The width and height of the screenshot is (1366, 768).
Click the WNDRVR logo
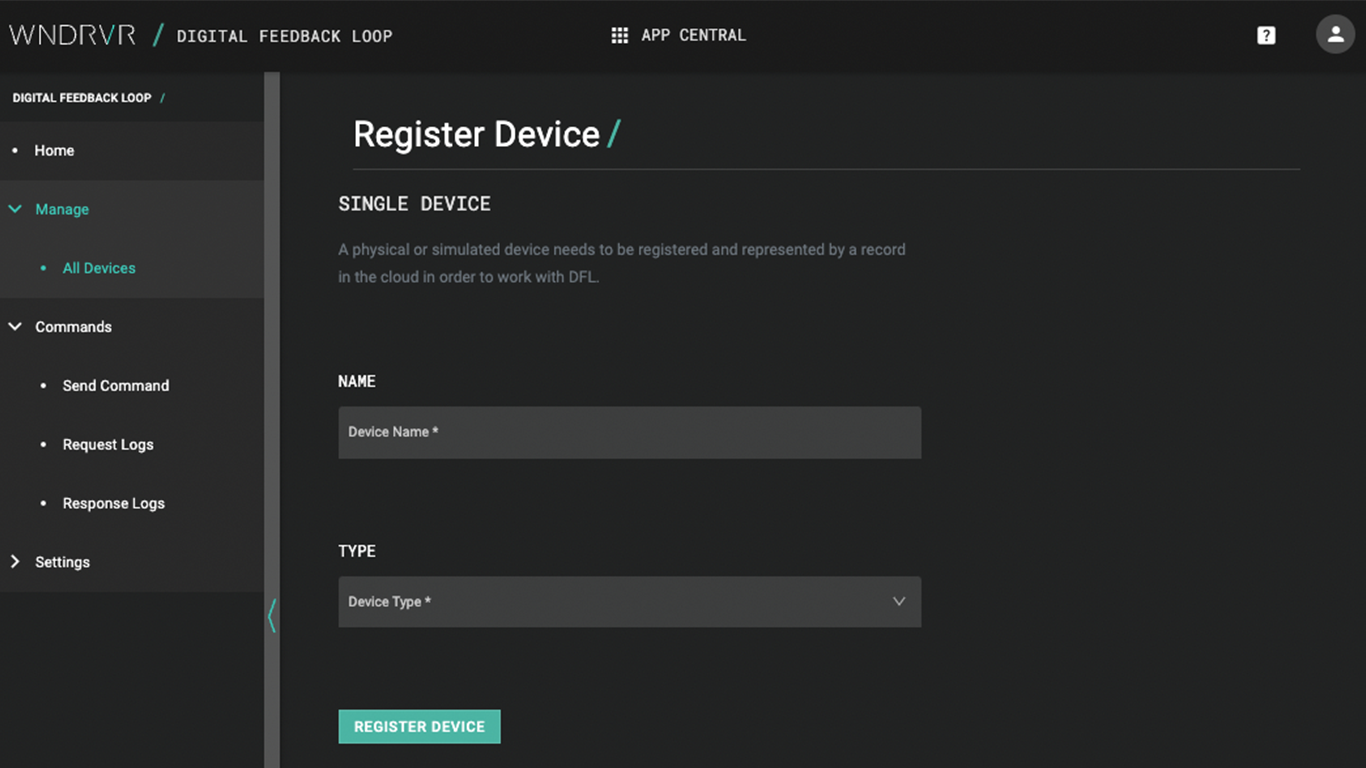pyautogui.click(x=72, y=35)
